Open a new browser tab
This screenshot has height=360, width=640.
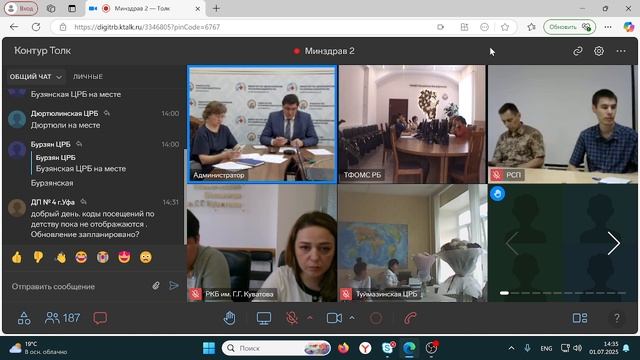pos(216,8)
